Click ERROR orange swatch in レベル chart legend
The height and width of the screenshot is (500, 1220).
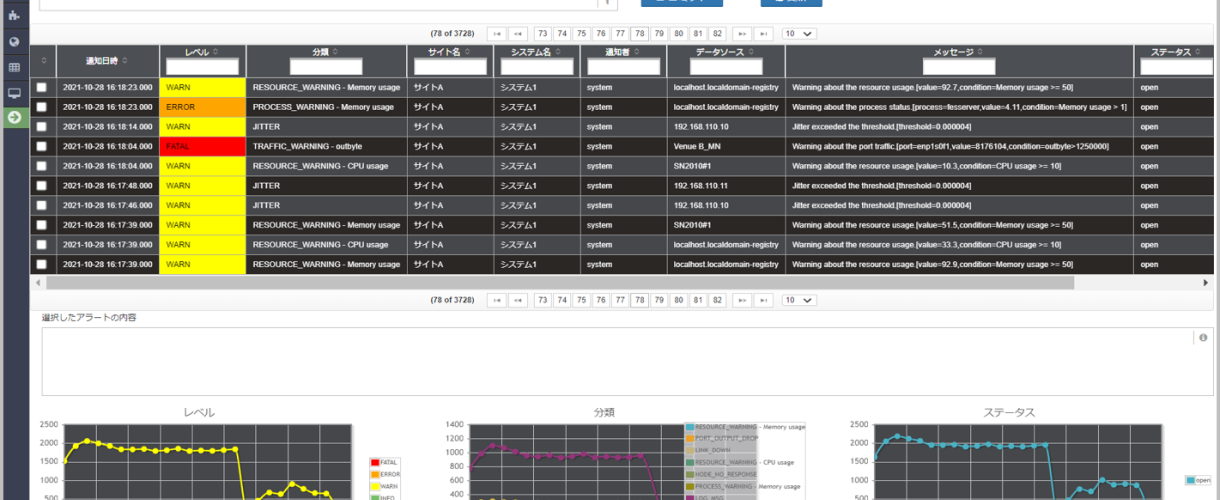click(375, 474)
